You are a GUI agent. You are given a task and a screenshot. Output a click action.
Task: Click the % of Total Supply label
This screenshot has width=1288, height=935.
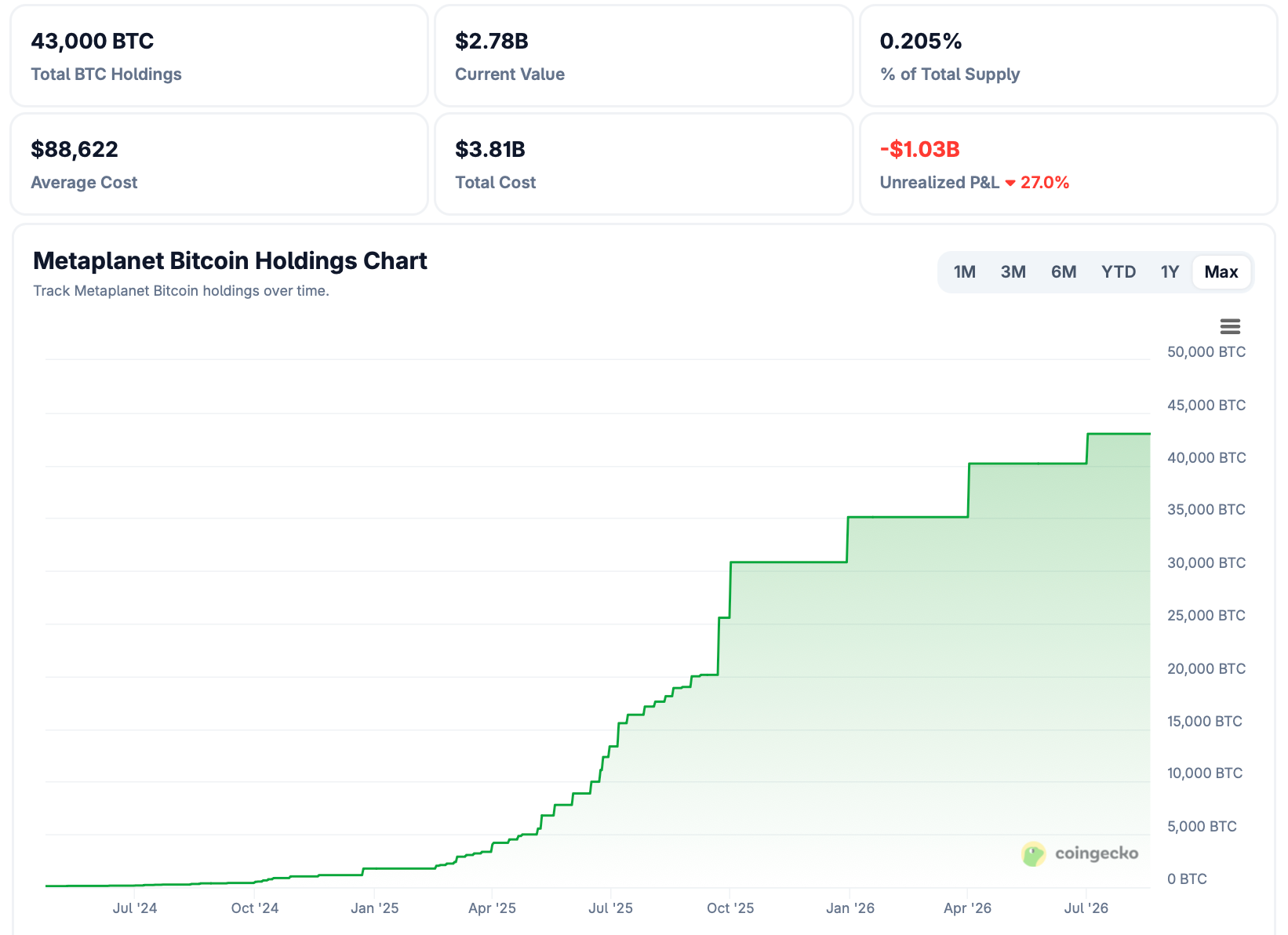[x=950, y=75]
